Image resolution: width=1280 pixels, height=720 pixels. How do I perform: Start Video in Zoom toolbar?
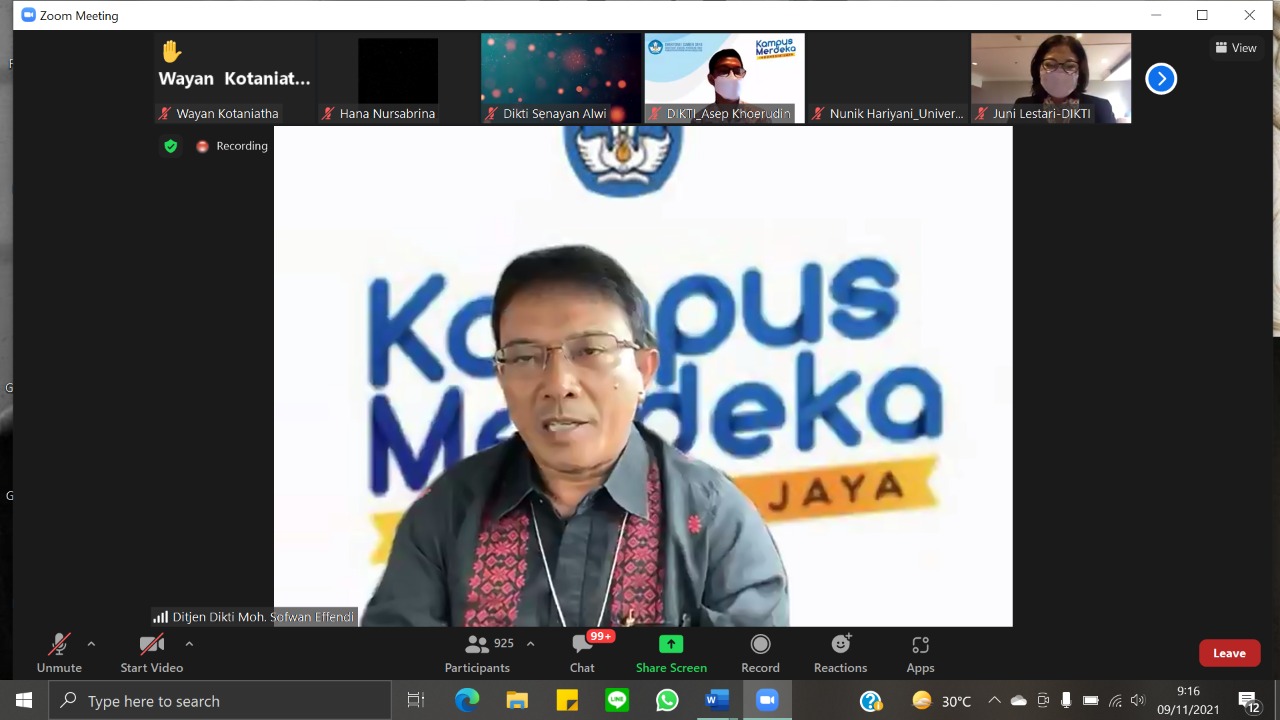pos(152,654)
